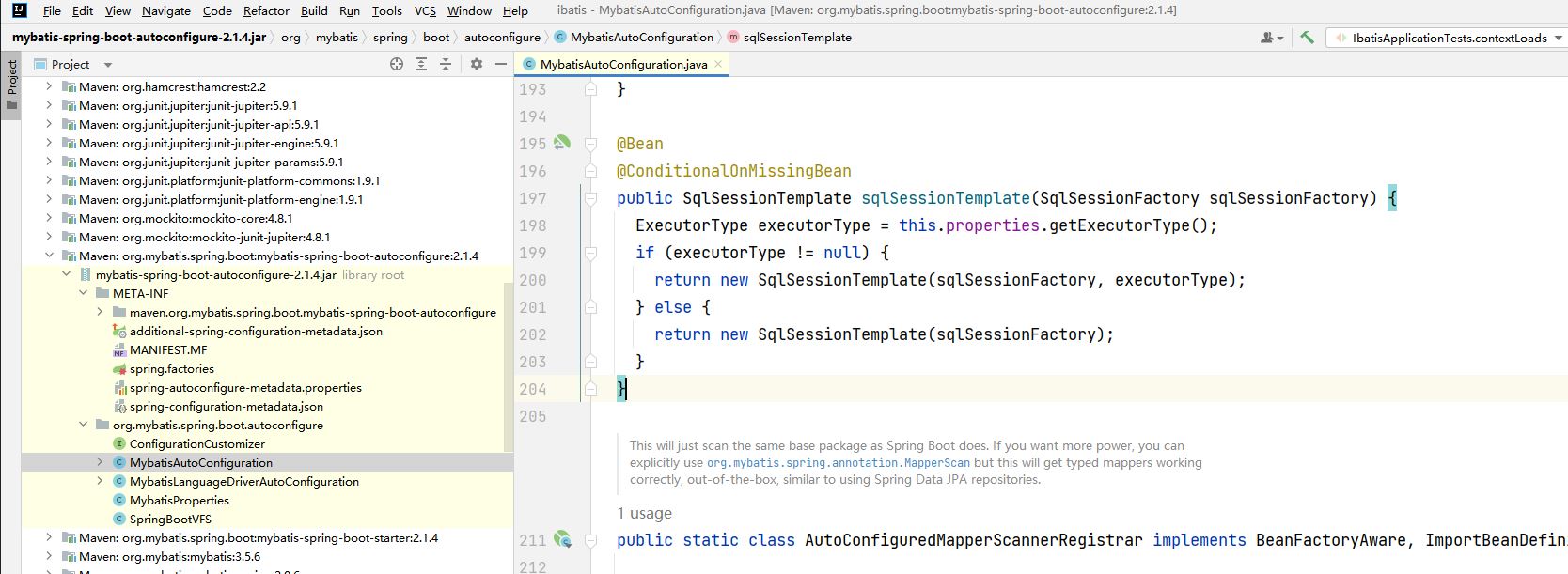1568x574 pixels.
Task: Select the MybatisProperties class
Action: tap(179, 500)
